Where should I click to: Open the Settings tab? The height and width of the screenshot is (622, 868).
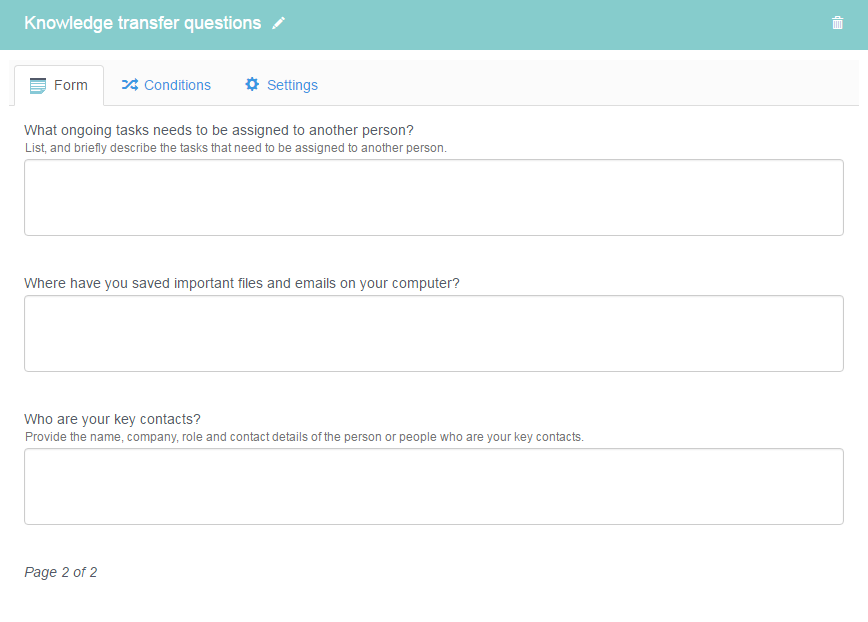click(281, 85)
